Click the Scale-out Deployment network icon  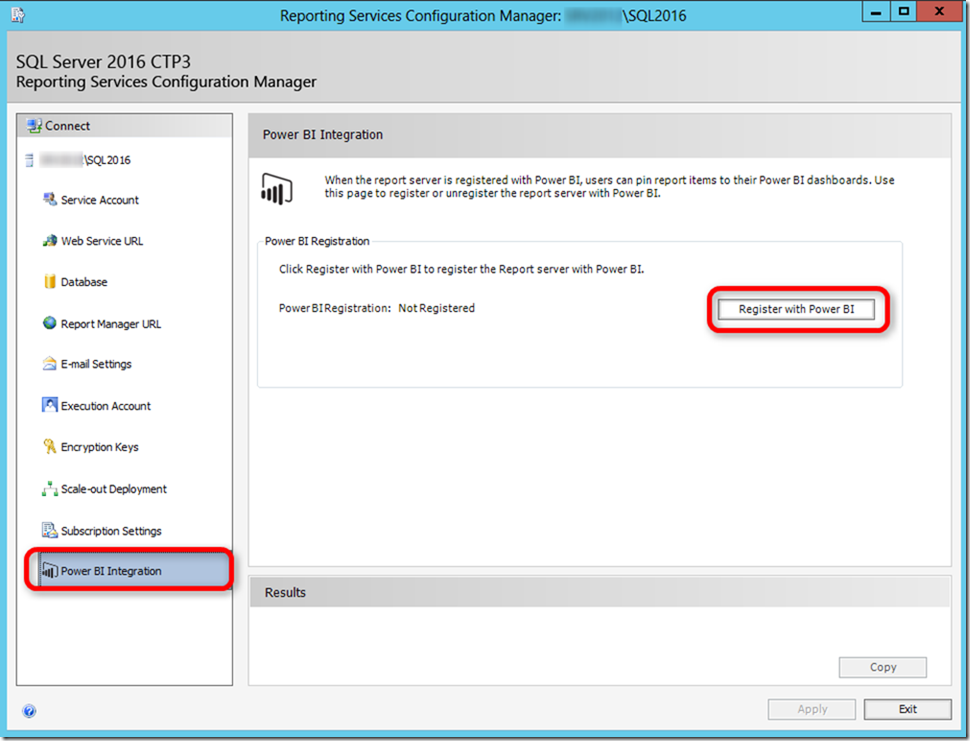pyautogui.click(x=49, y=489)
